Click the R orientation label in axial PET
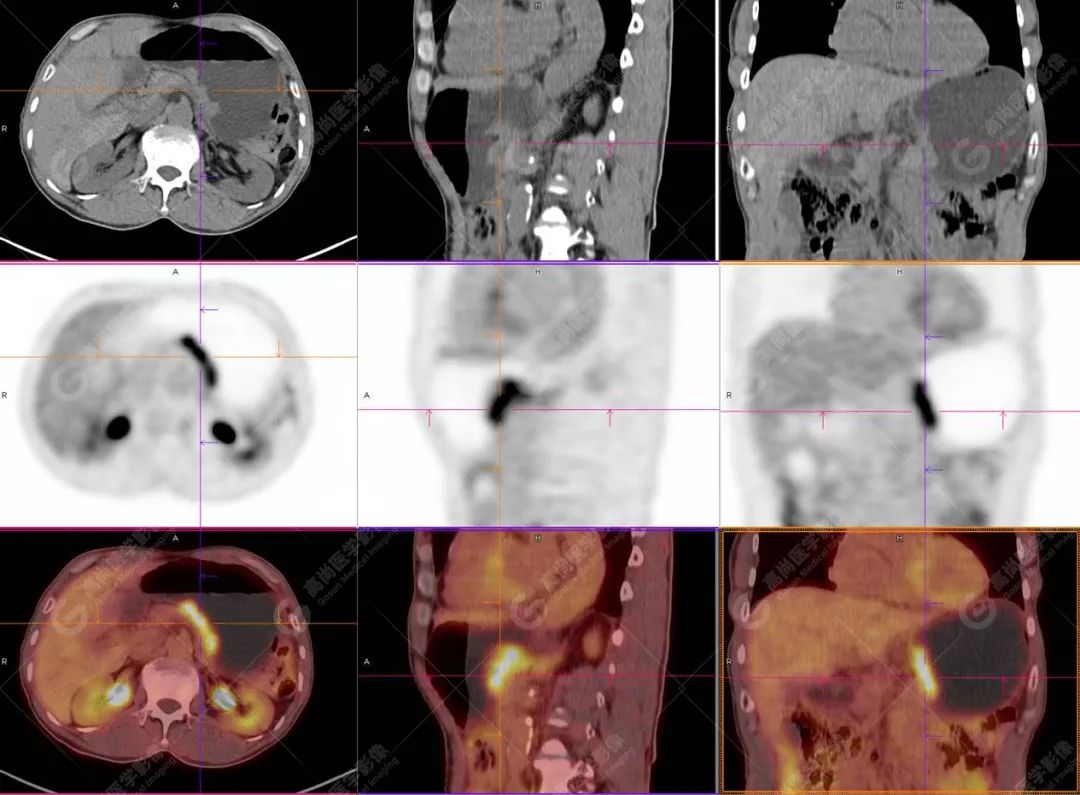The image size is (1080, 795). point(5,395)
